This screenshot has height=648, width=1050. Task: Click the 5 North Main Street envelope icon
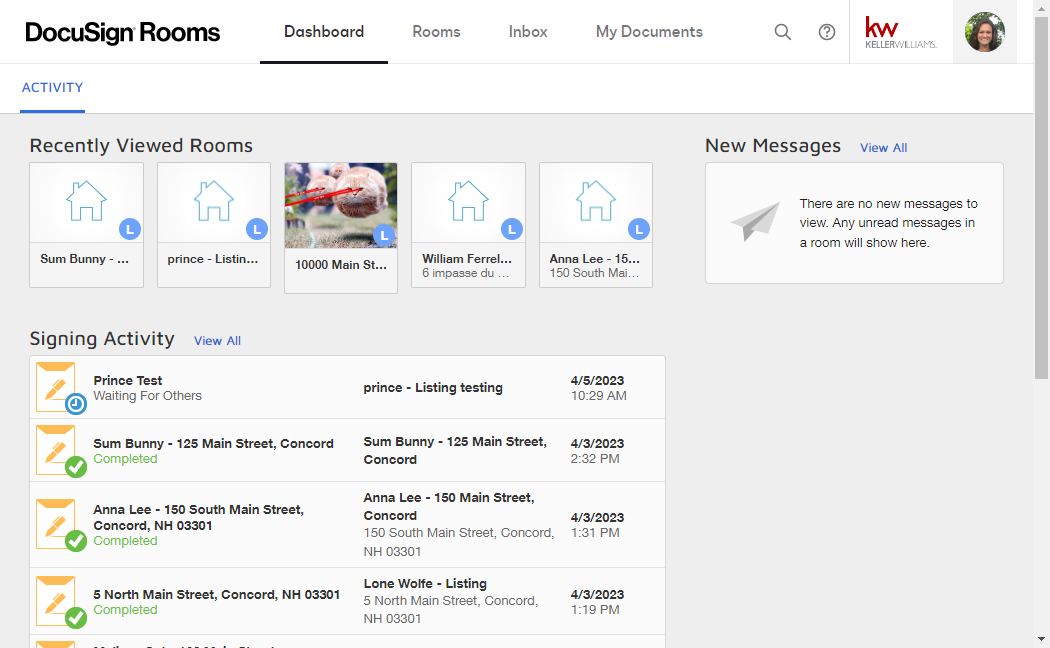[x=60, y=602]
